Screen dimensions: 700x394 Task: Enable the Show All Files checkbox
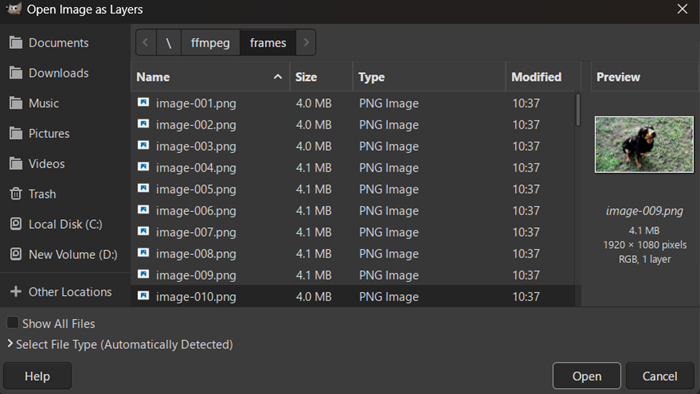point(12,323)
